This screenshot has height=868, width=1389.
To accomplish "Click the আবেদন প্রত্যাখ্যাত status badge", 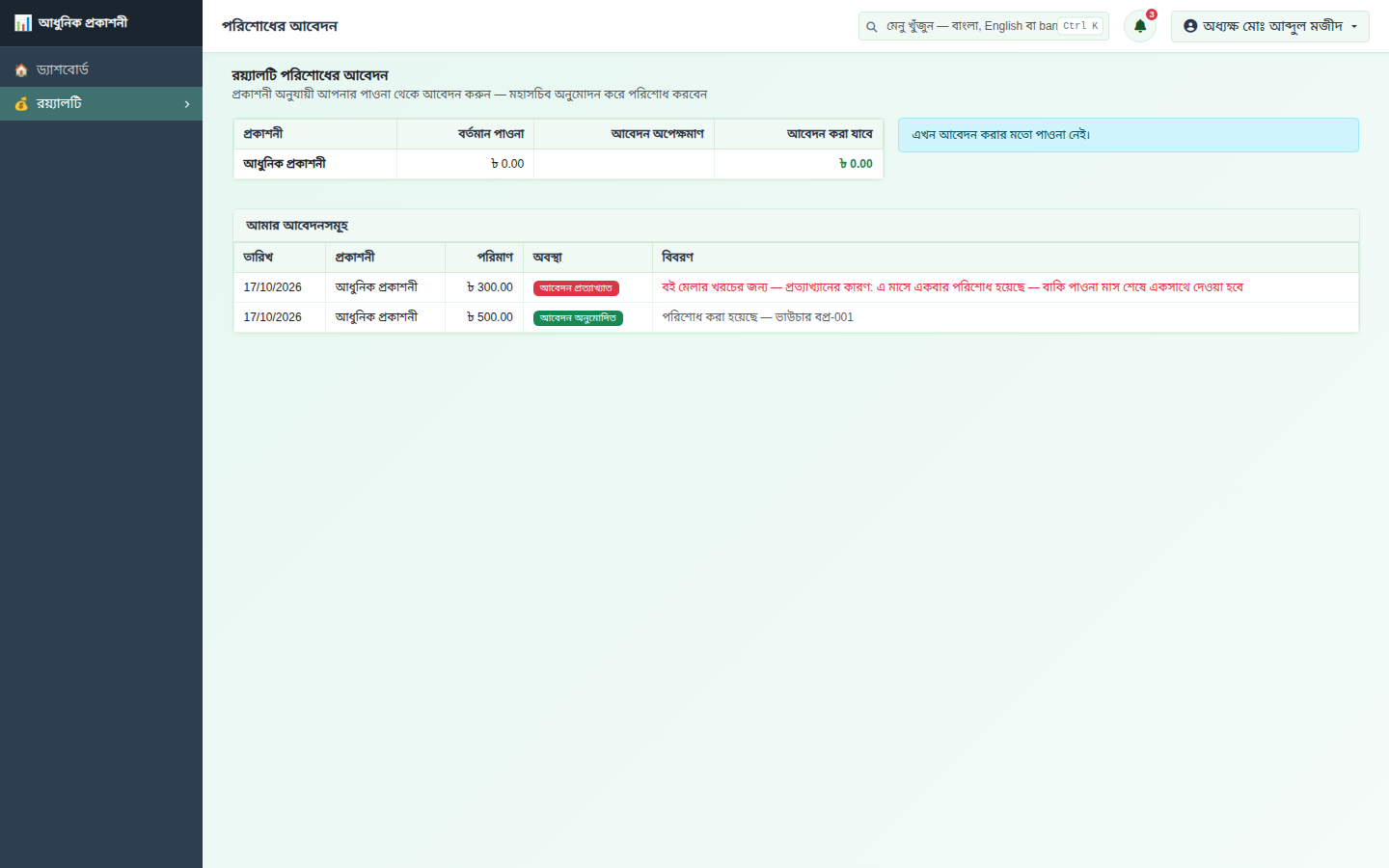I will [576, 288].
